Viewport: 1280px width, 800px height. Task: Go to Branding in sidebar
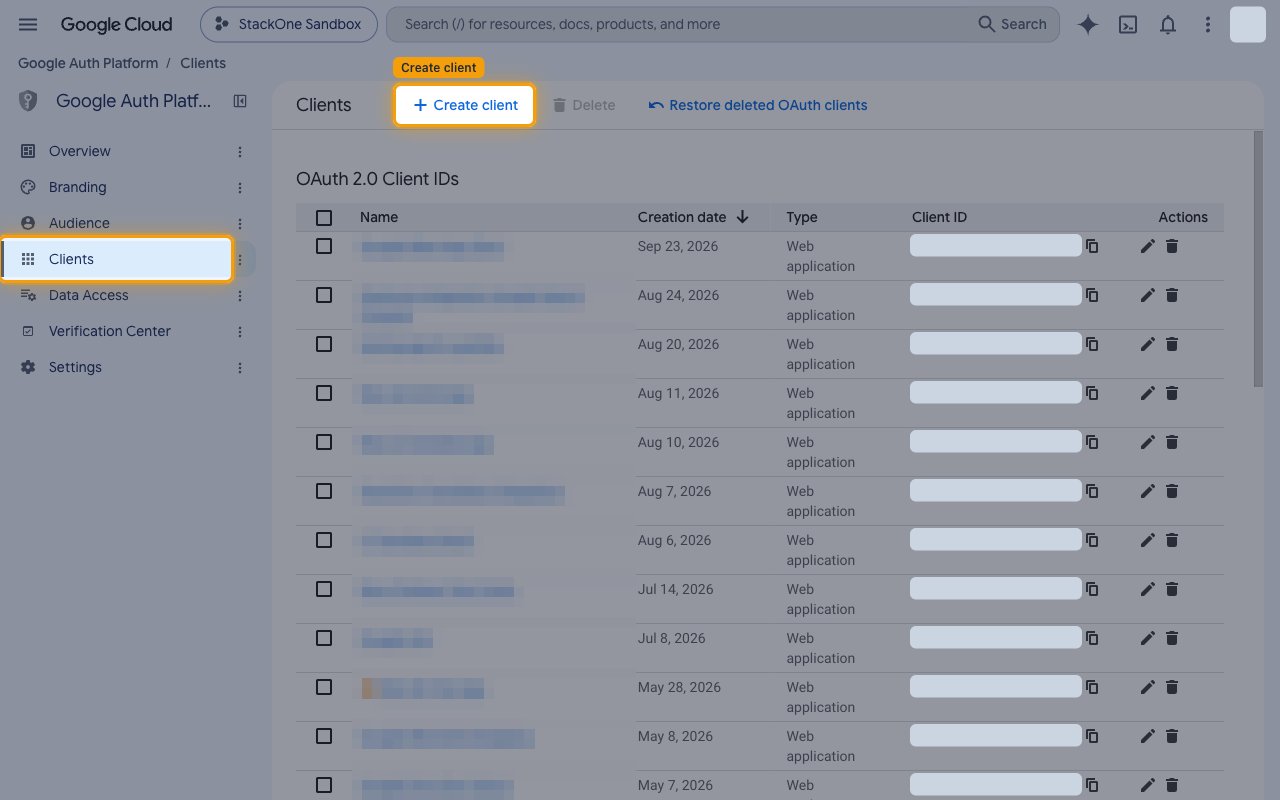[78, 187]
